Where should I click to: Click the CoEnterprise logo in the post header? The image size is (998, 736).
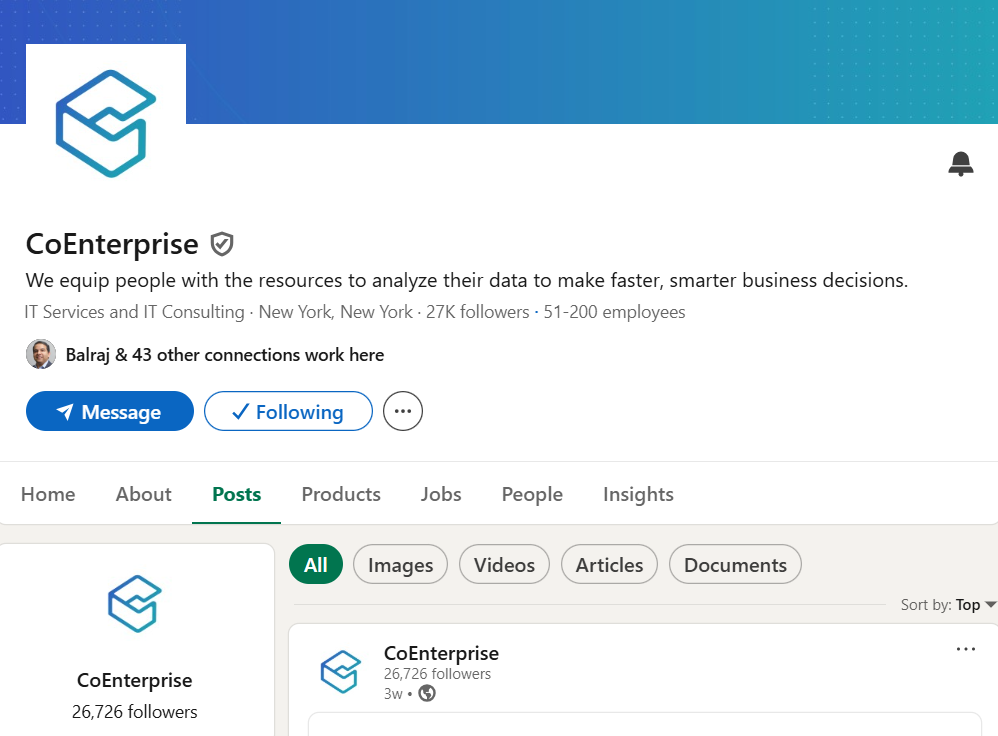[341, 672]
